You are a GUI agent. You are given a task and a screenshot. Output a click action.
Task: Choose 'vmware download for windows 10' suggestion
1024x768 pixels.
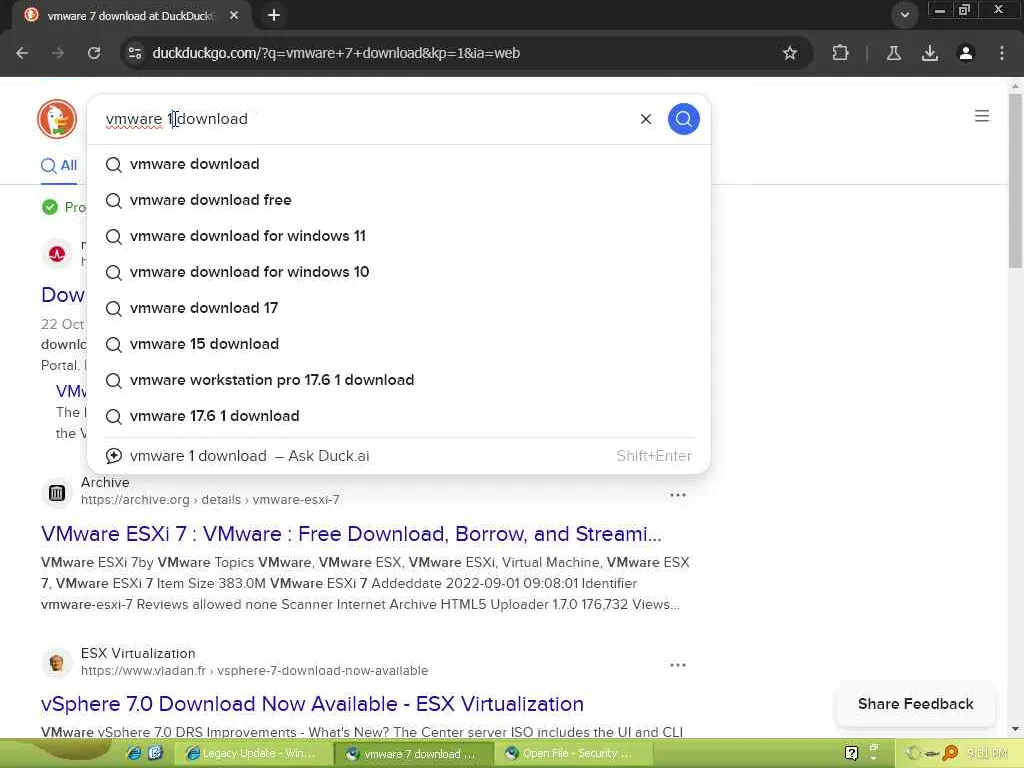click(398, 272)
